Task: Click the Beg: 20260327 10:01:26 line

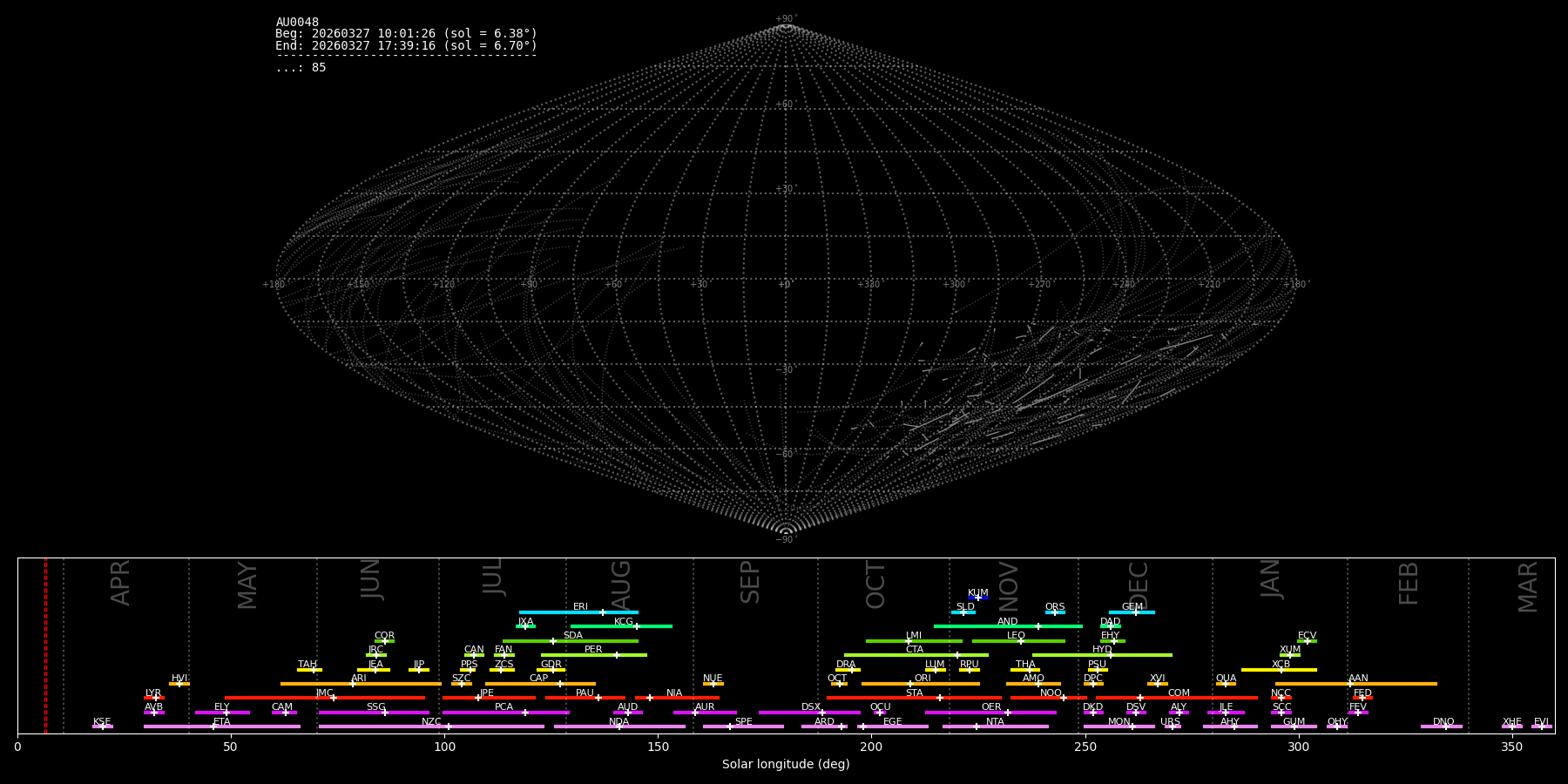Action: click(x=406, y=34)
